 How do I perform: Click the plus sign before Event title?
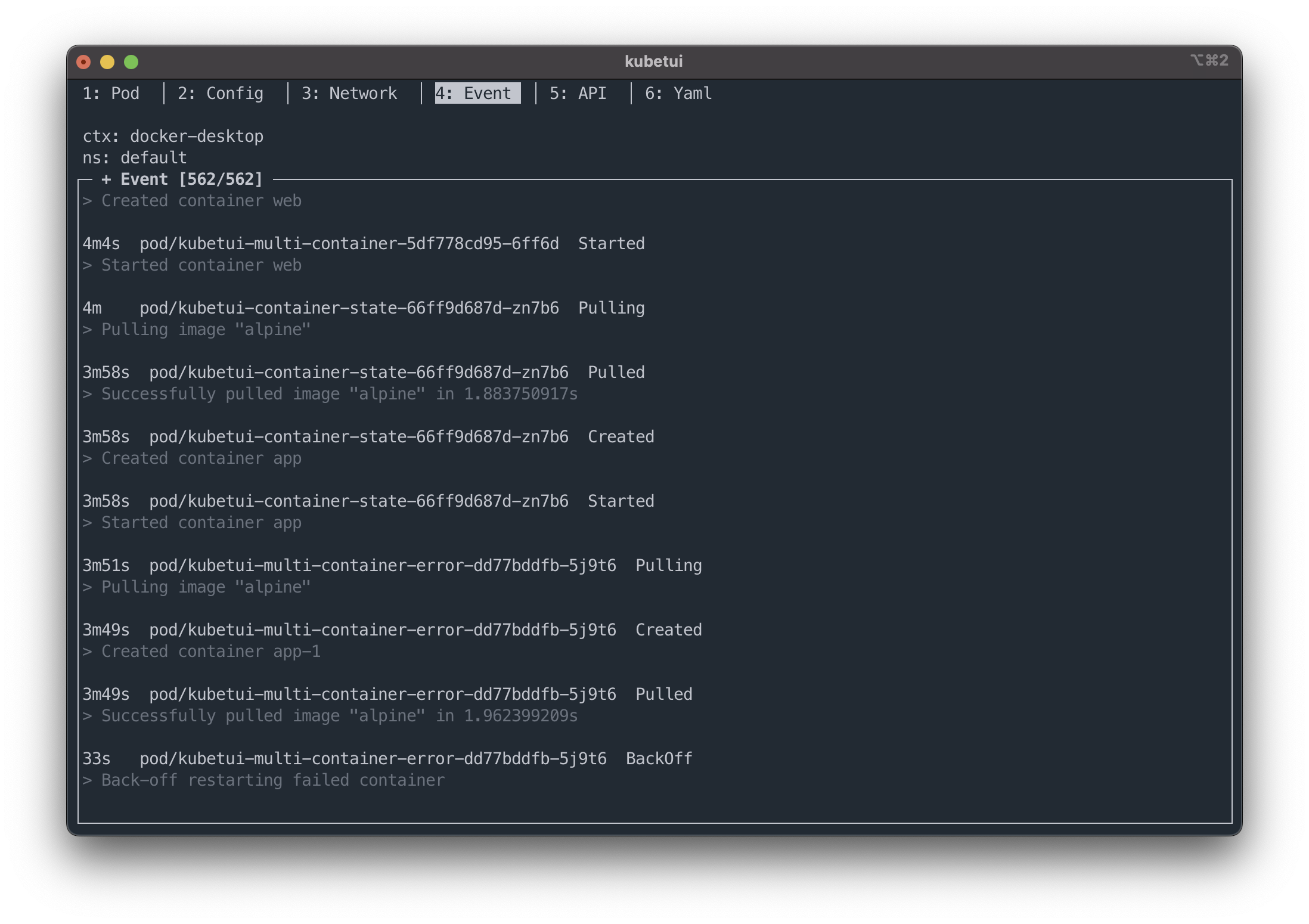point(106,179)
